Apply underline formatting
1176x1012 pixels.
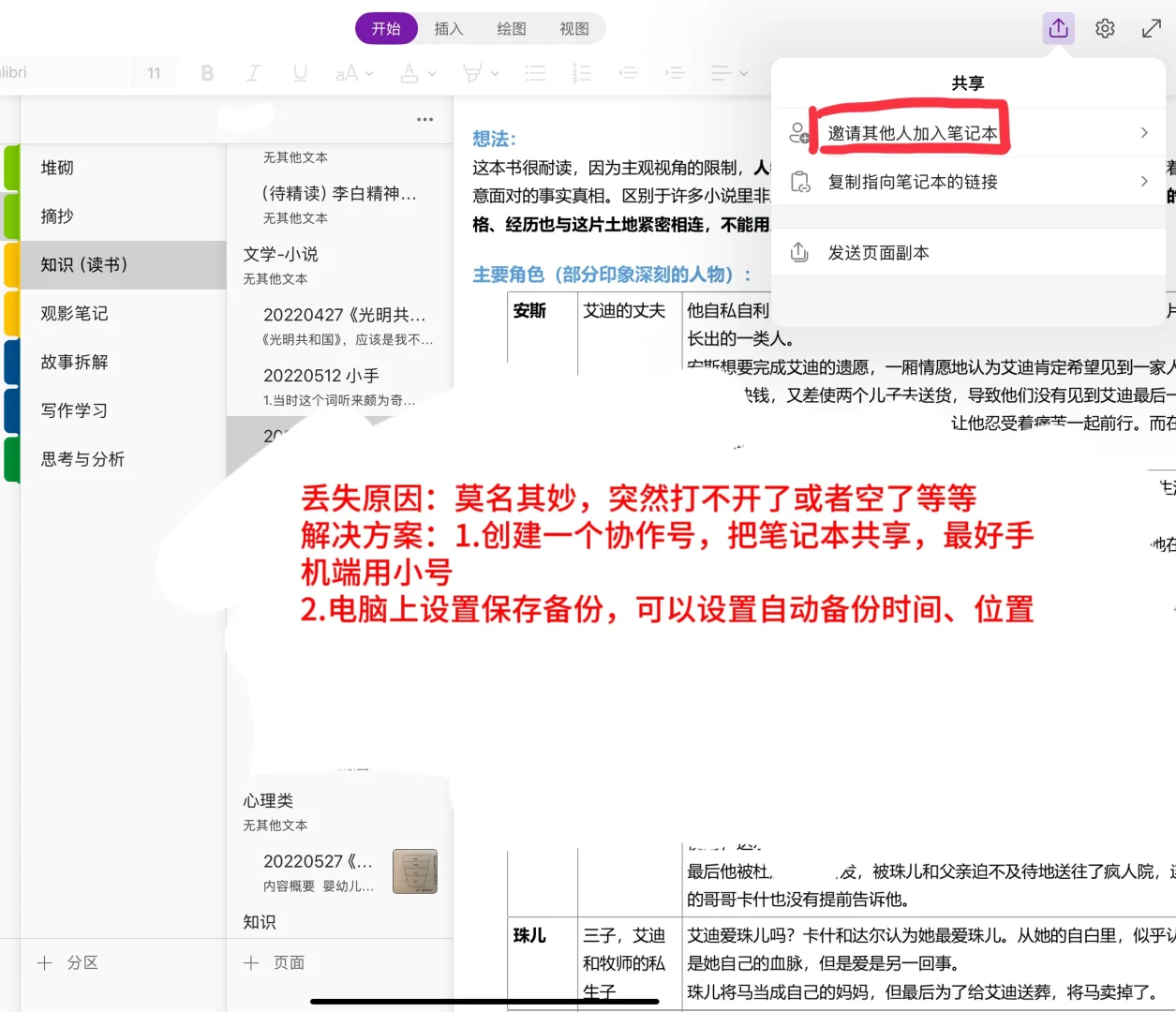pyautogui.click(x=300, y=72)
